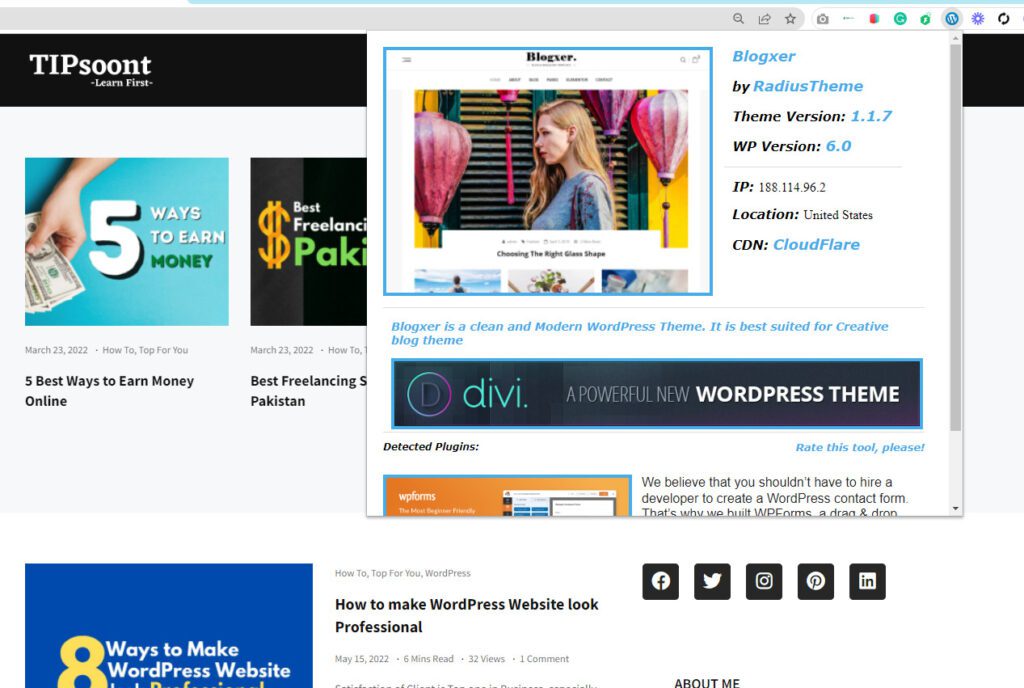Click the Blogxer theme name link
Screen dimensions: 1024x688
763,56
